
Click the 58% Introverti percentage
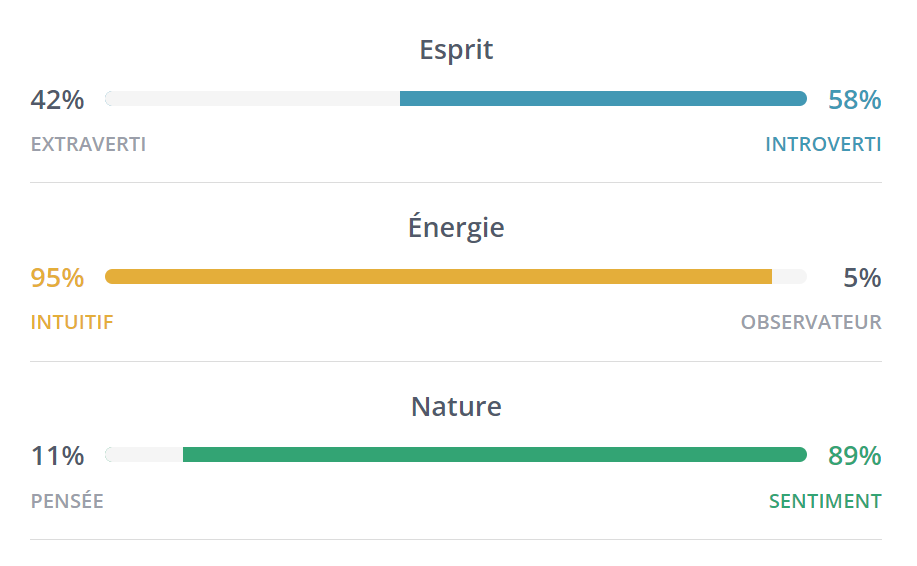point(854,100)
